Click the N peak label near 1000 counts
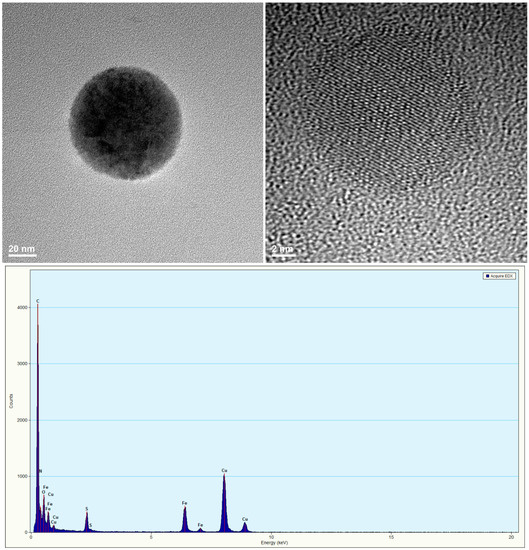 40,471
